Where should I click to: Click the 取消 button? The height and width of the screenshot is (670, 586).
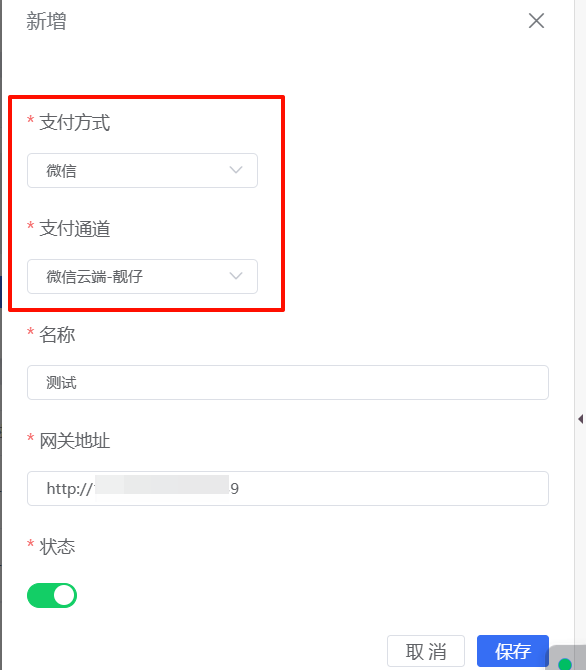(x=426, y=651)
